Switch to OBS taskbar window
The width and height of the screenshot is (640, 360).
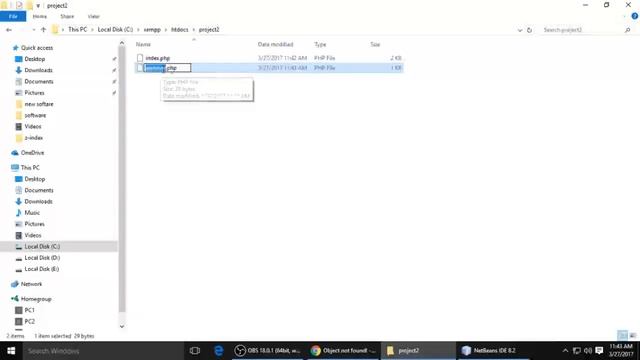pyautogui.click(x=267, y=351)
